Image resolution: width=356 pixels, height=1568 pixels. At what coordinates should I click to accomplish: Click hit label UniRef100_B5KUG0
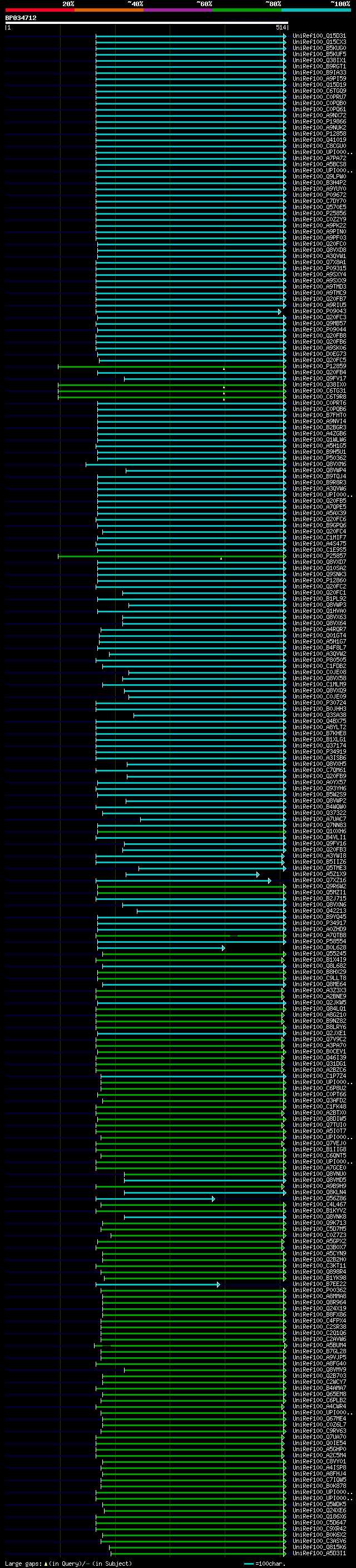point(319,48)
